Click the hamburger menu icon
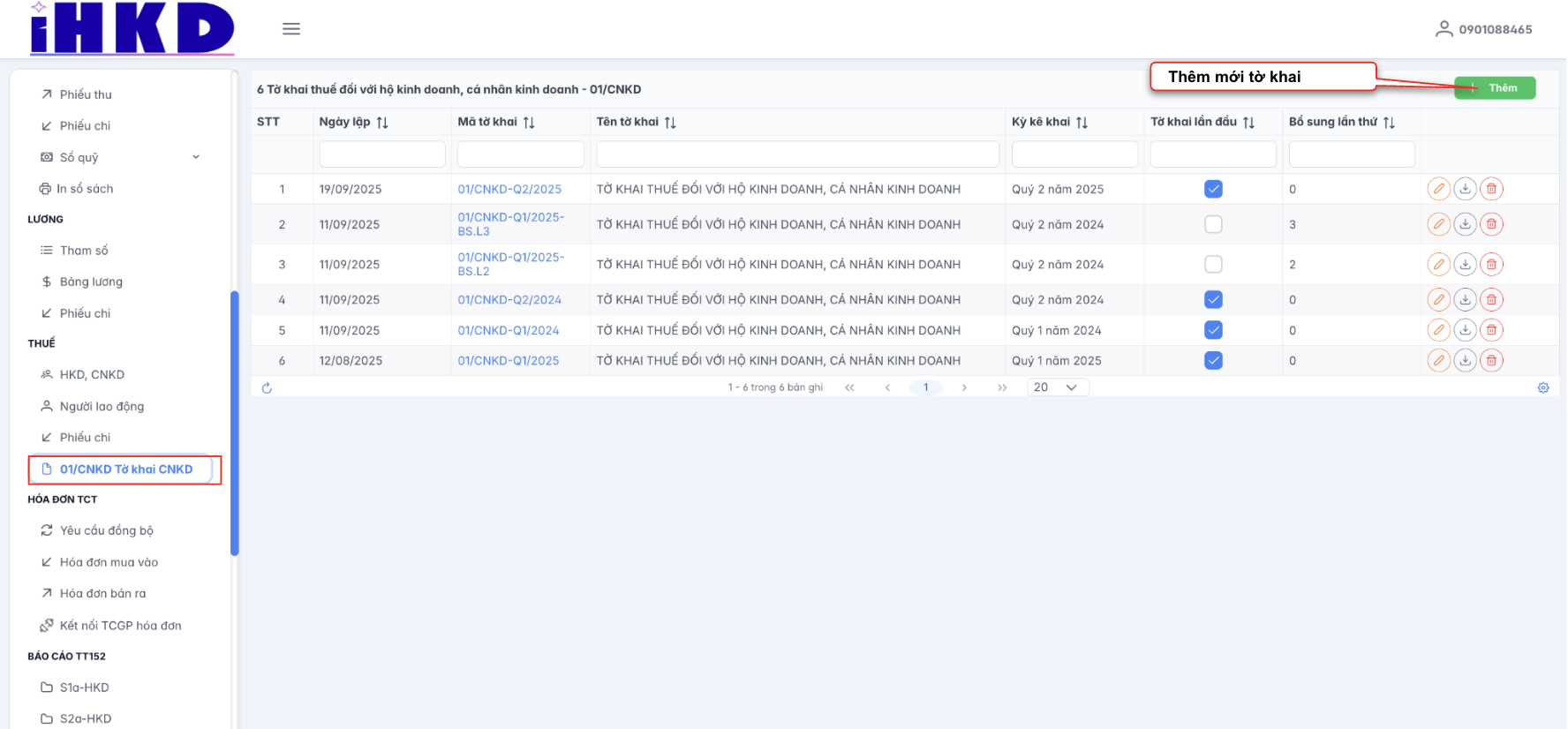This screenshot has width=1568, height=729. (x=291, y=29)
